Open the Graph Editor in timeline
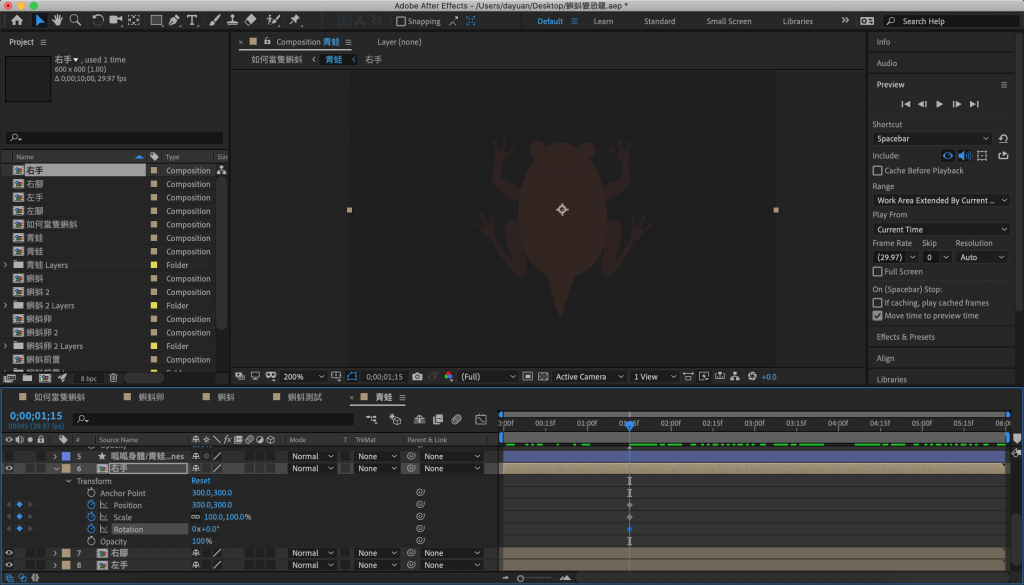Image resolution: width=1024 pixels, height=585 pixels. click(481, 419)
